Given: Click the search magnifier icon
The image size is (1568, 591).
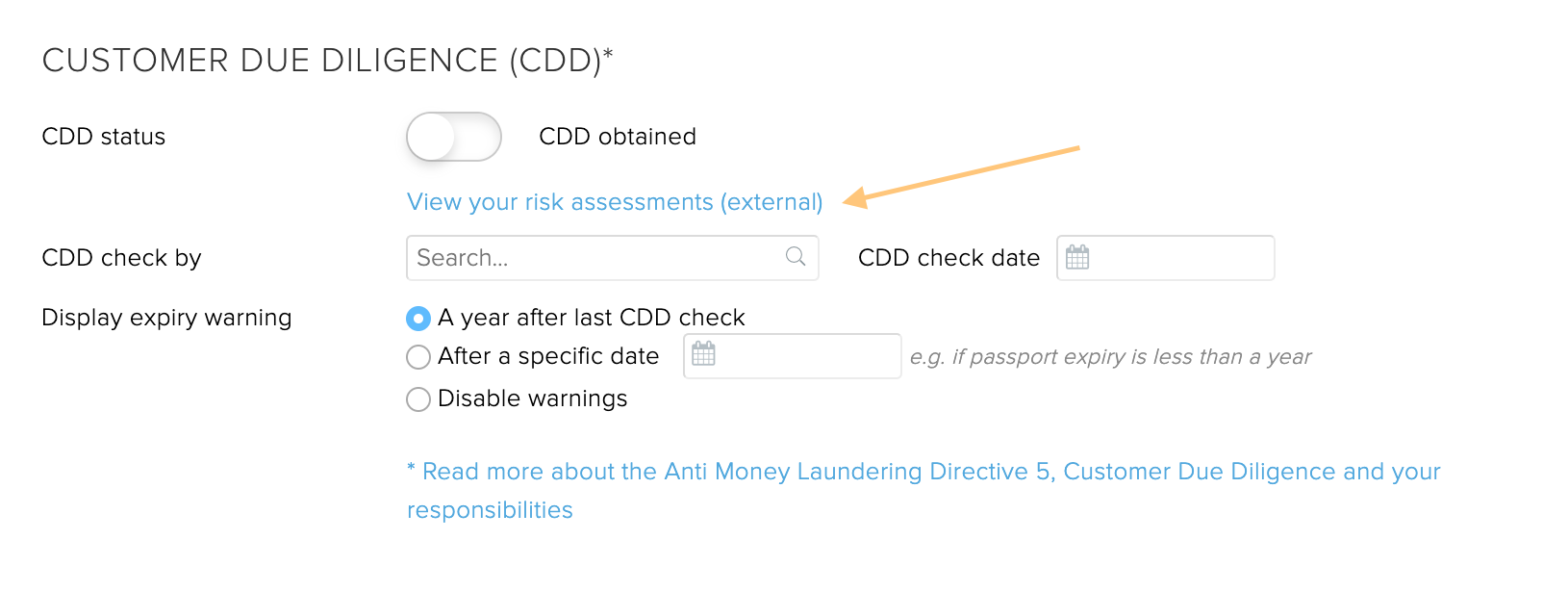Looking at the screenshot, I should [x=796, y=256].
